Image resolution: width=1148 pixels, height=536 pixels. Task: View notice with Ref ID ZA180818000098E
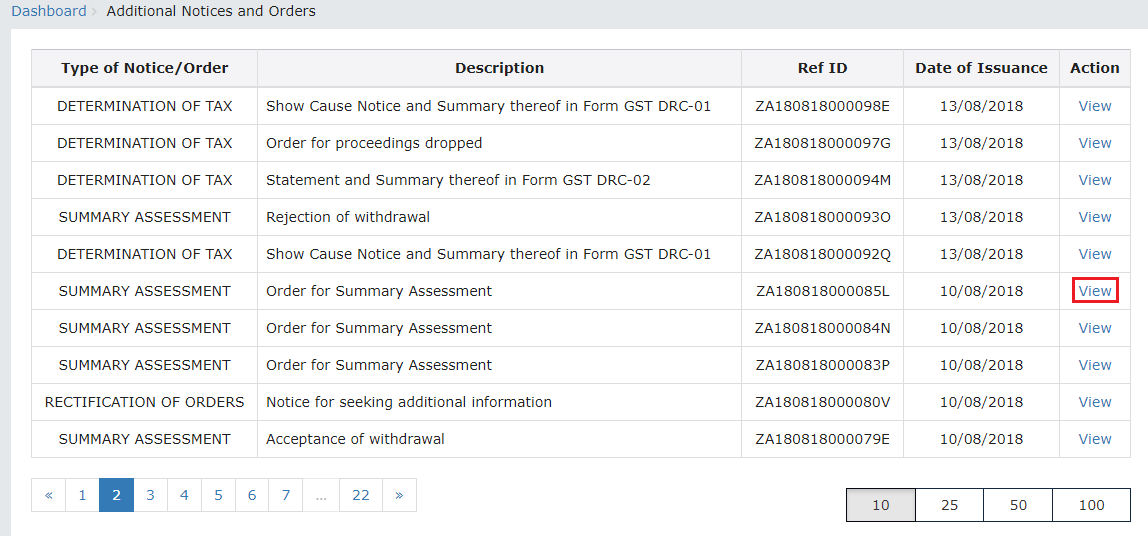coord(1094,106)
